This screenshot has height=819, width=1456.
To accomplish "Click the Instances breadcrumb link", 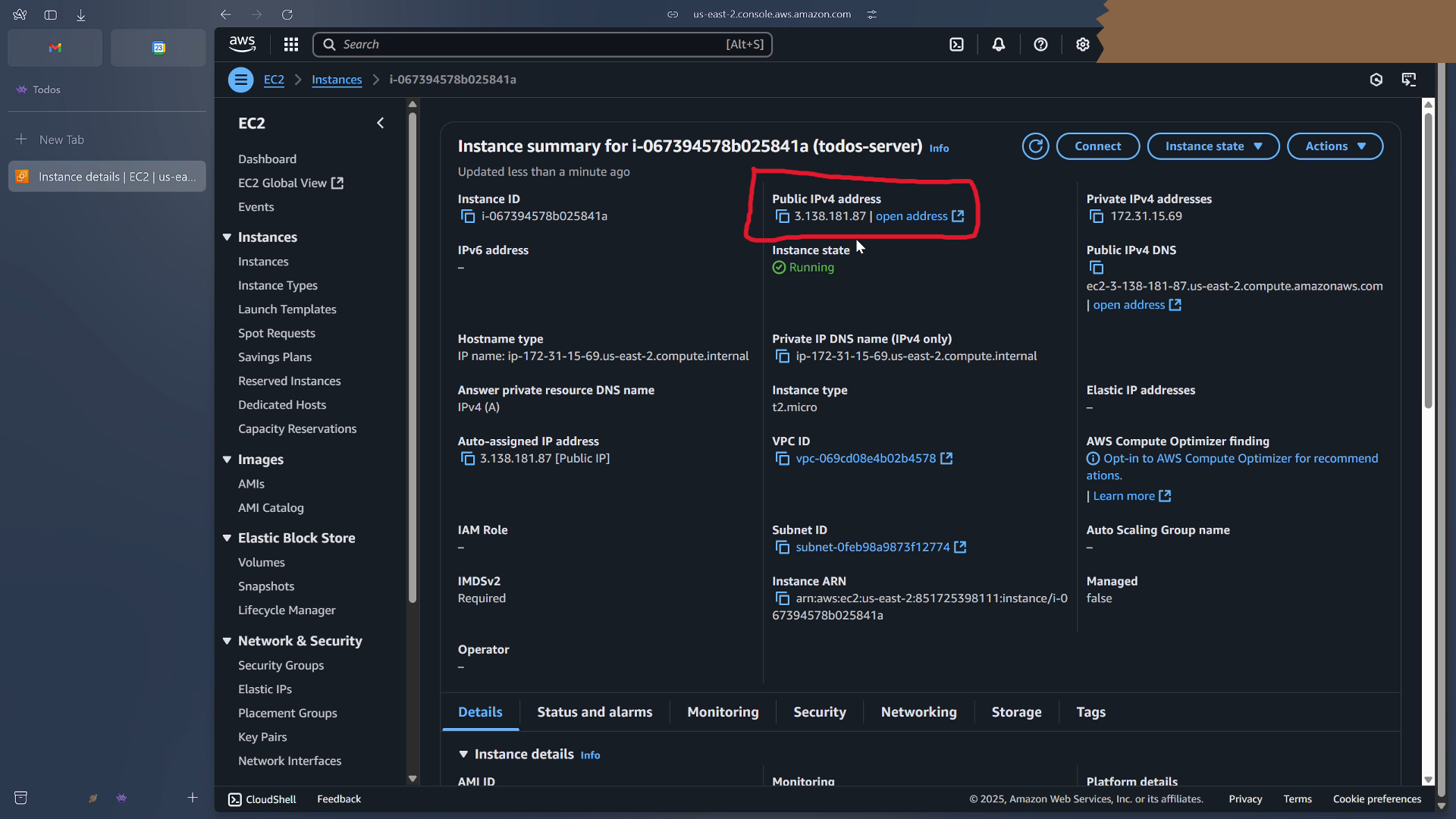I will (337, 80).
